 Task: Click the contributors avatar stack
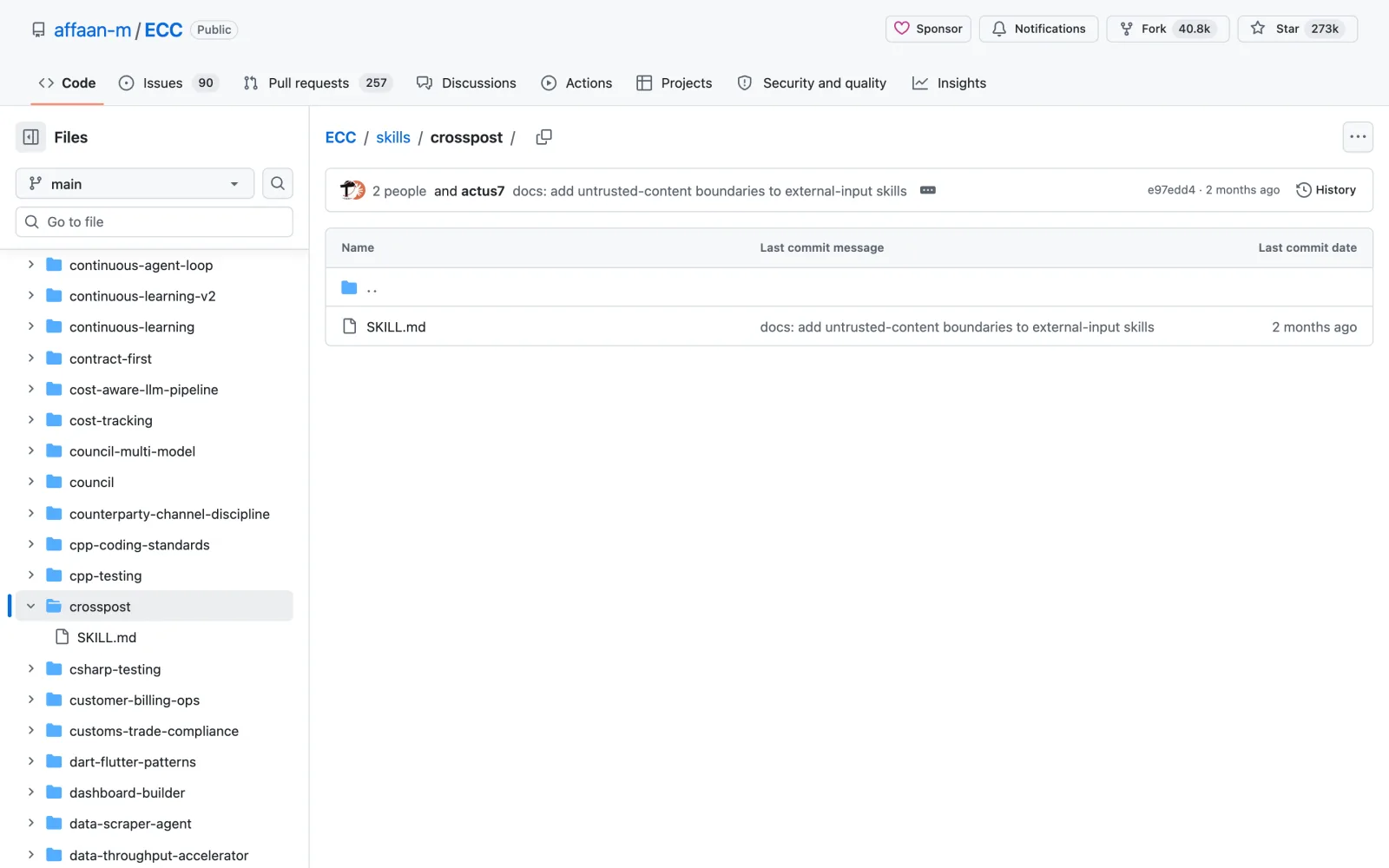click(352, 190)
